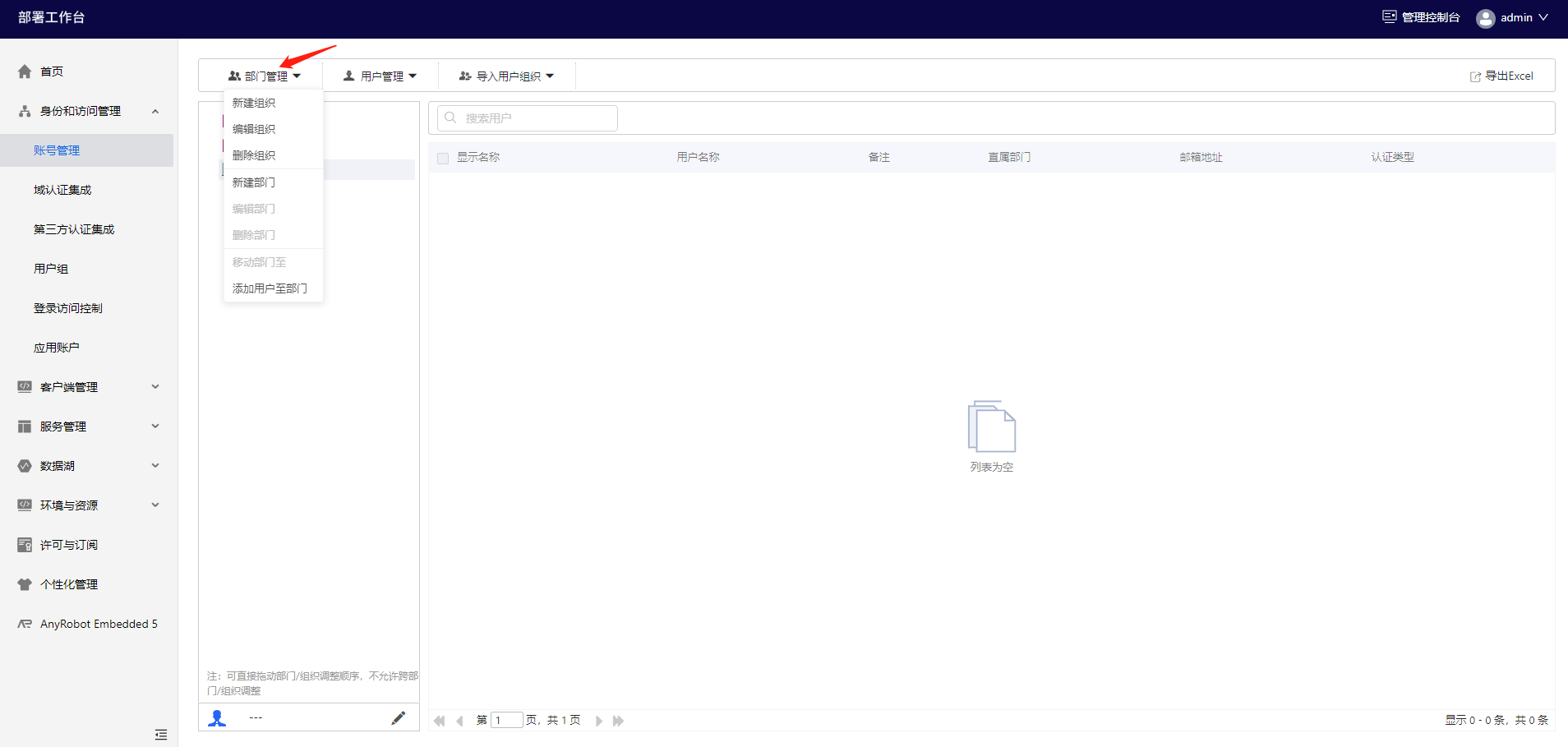
Task: Click the 导出Excel export icon
Action: tap(1475, 76)
